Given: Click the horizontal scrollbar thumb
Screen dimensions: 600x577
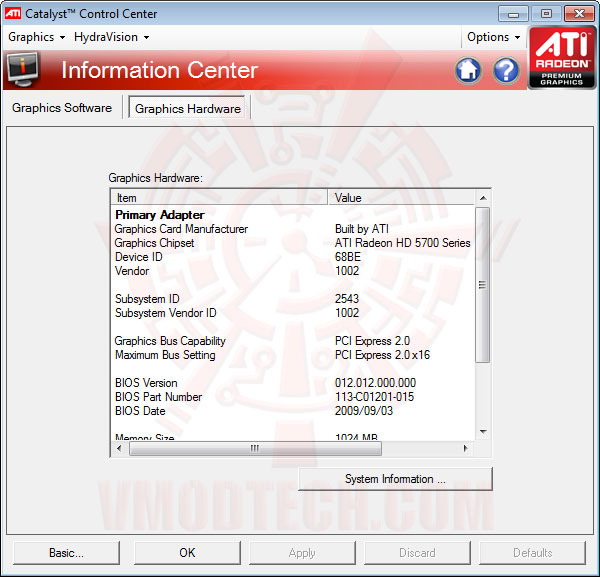Looking at the screenshot, I should 255,448.
